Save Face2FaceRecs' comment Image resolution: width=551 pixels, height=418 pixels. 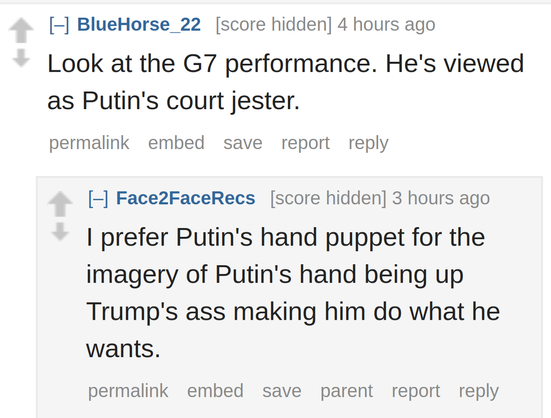[x=282, y=391]
